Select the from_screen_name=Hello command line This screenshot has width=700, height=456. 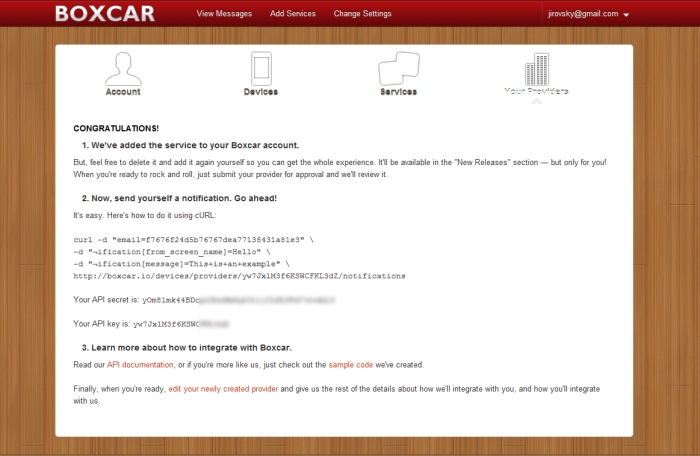pos(172,252)
